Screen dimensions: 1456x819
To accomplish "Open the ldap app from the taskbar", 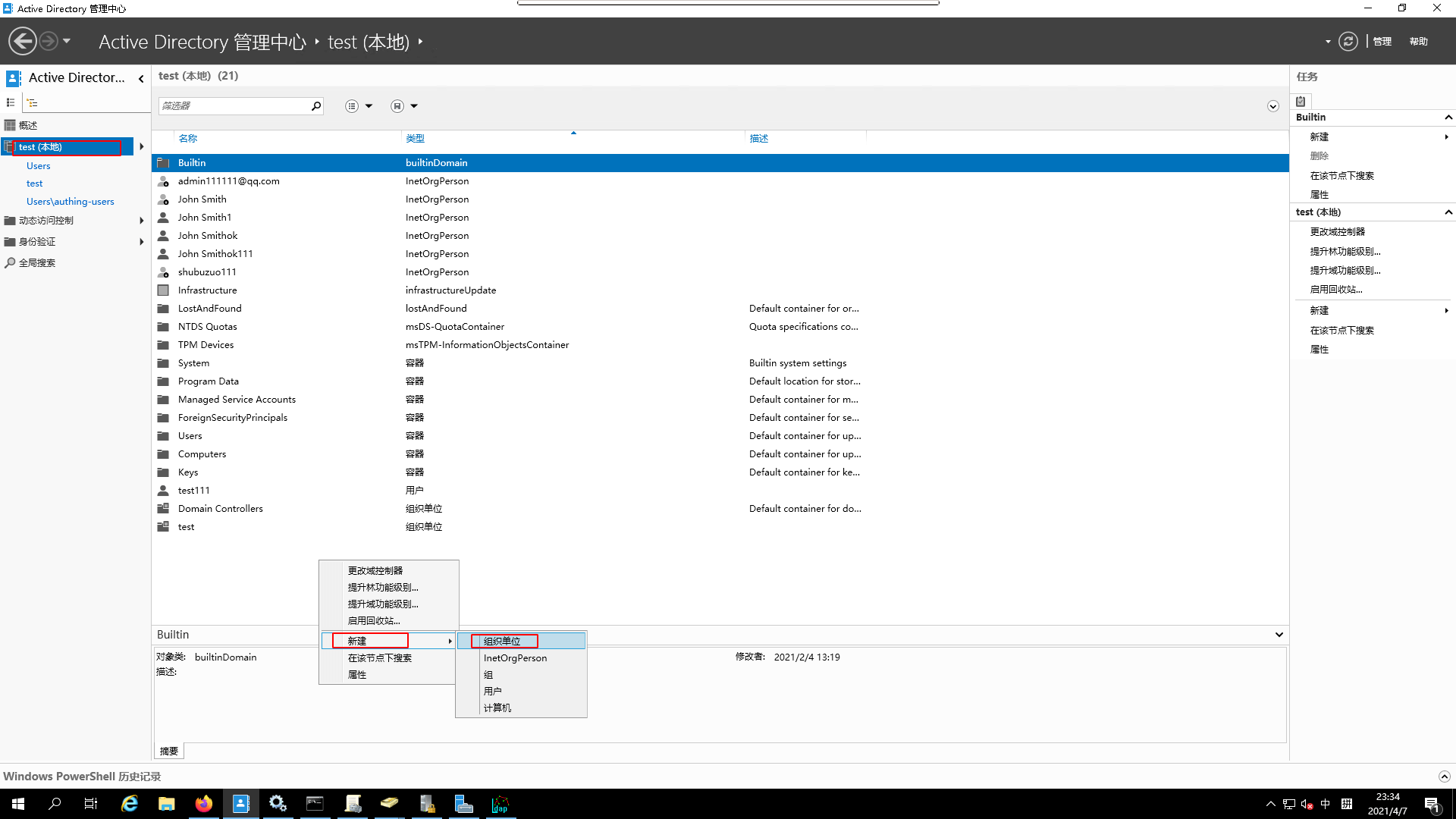I will (x=500, y=803).
